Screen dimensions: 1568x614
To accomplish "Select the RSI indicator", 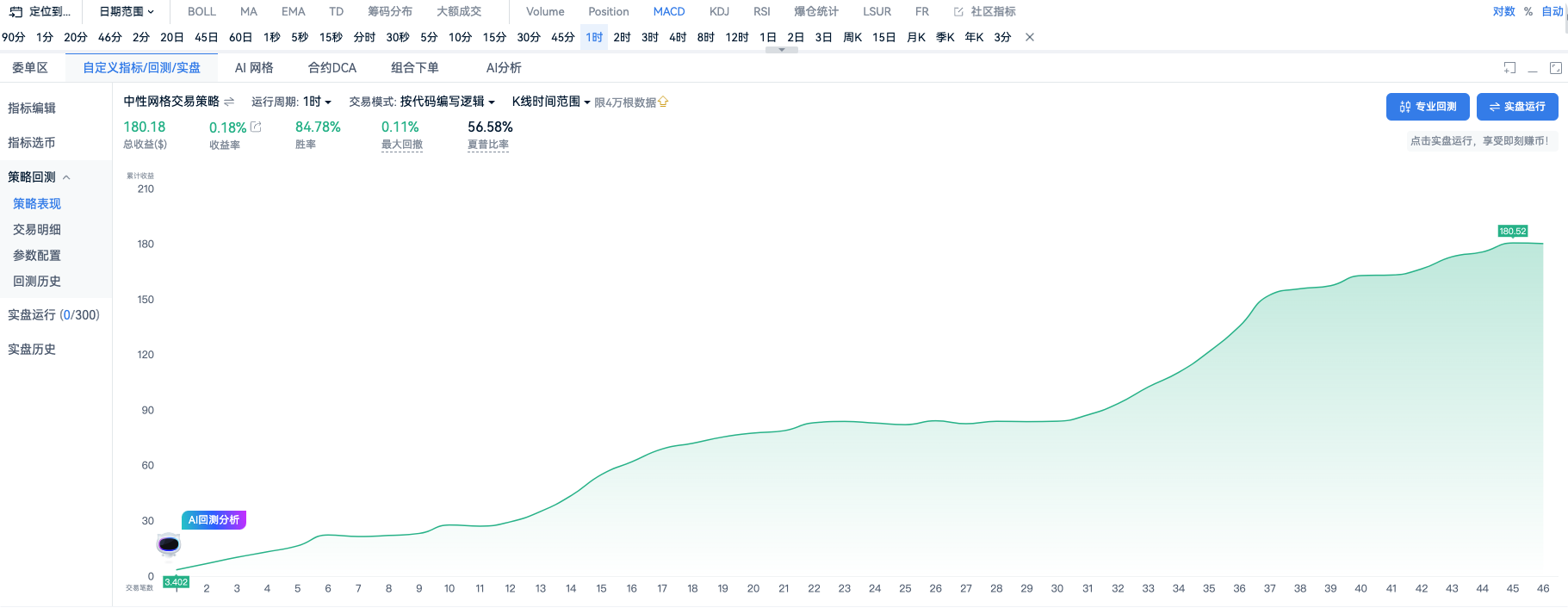I will coord(762,12).
